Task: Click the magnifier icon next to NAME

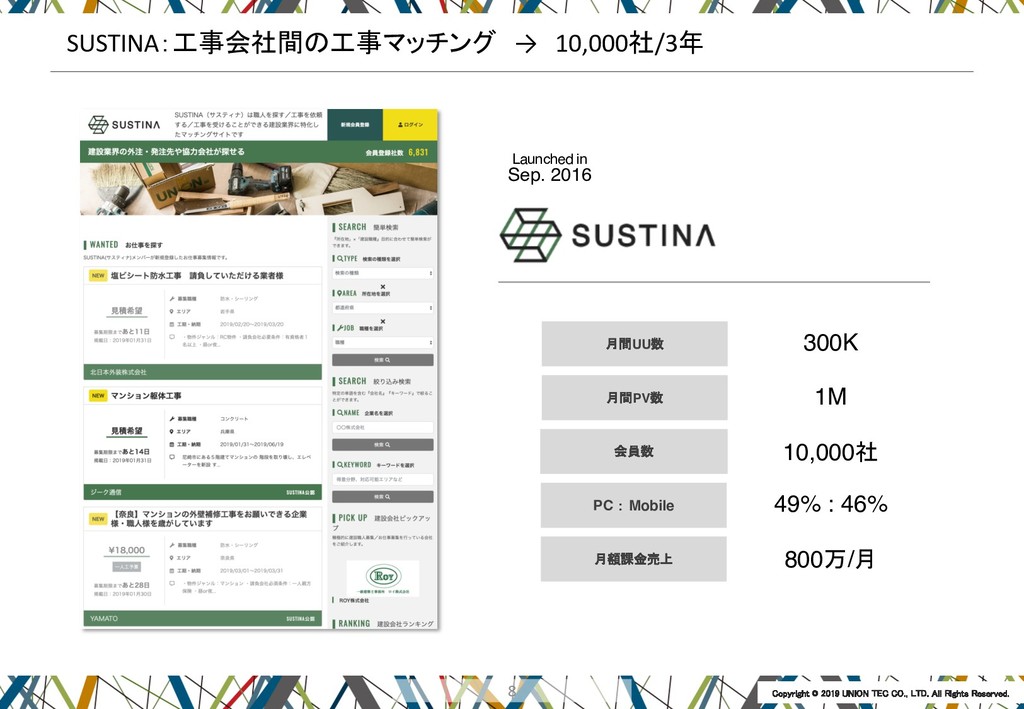Action: coord(340,413)
